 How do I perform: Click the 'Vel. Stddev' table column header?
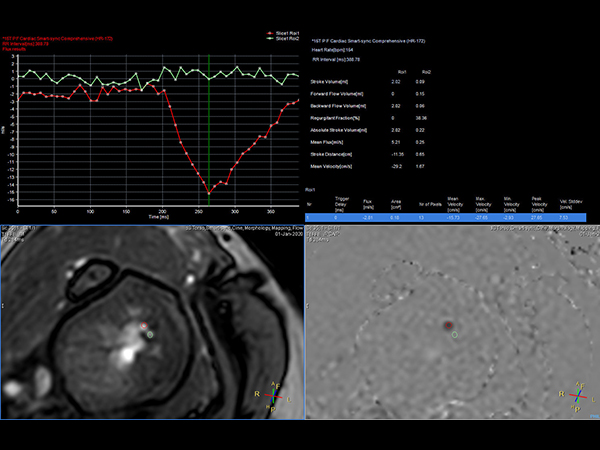(571, 204)
